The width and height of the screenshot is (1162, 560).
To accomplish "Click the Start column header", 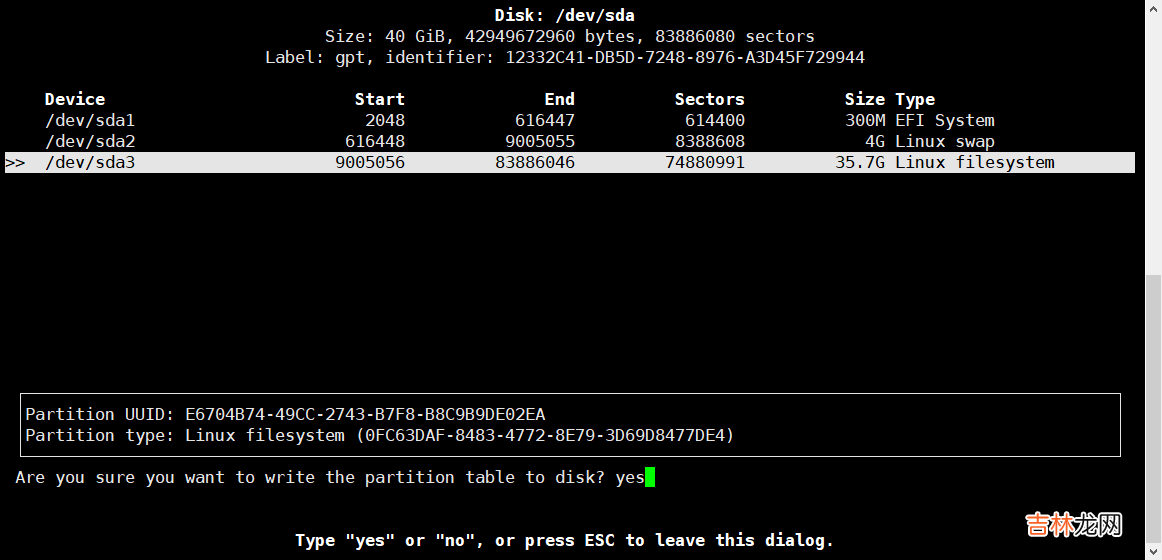I will (x=379, y=99).
